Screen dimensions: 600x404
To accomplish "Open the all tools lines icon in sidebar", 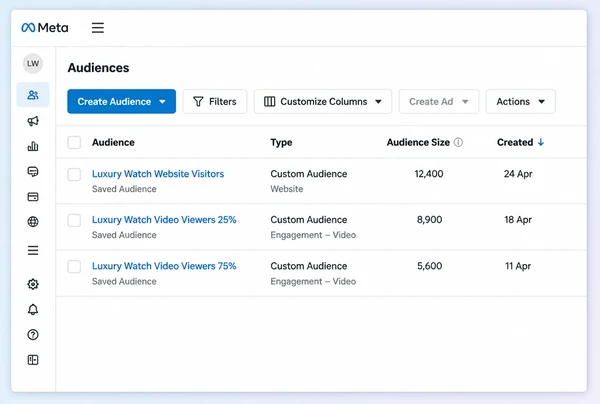I will pyautogui.click(x=33, y=250).
